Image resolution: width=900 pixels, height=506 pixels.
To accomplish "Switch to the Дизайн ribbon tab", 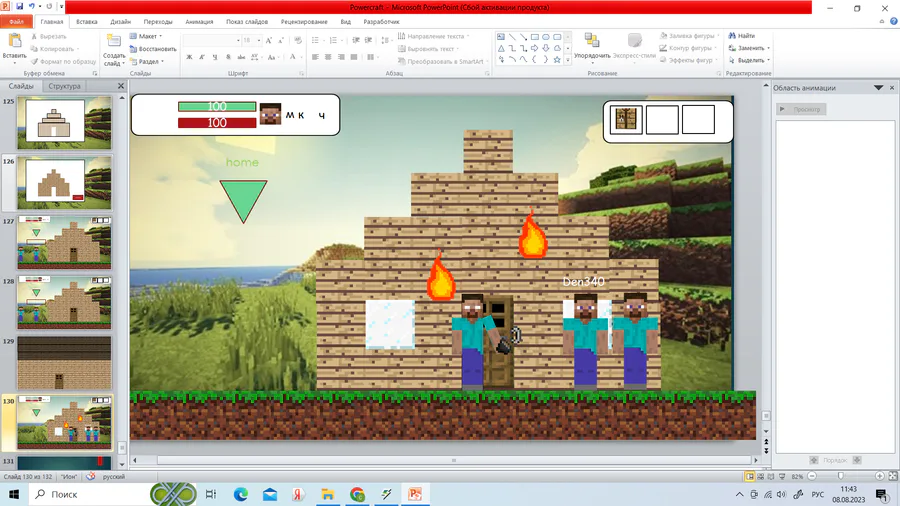I will pos(121,22).
